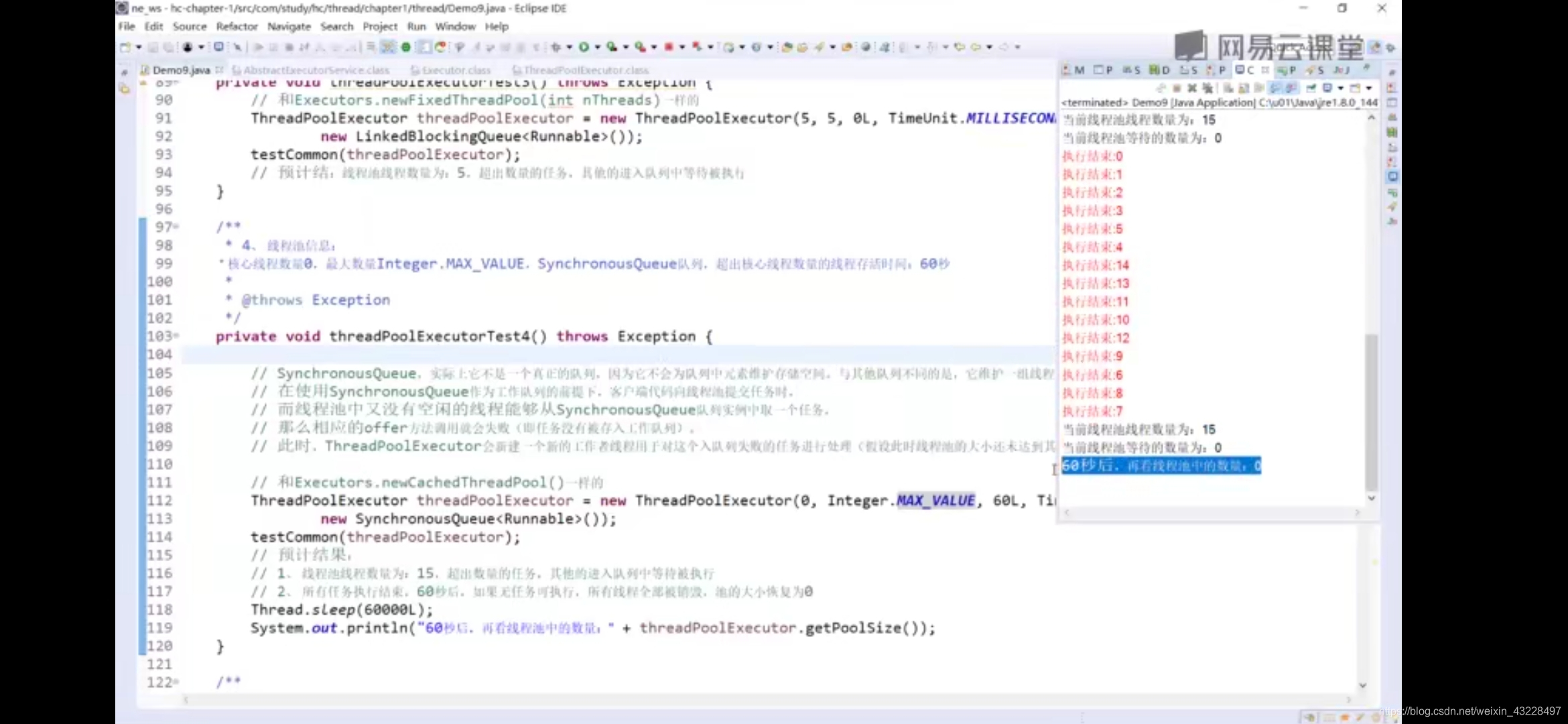Image resolution: width=1568 pixels, height=724 pixels.
Task: Click the New file toolbar icon
Action: pyautogui.click(x=125, y=47)
